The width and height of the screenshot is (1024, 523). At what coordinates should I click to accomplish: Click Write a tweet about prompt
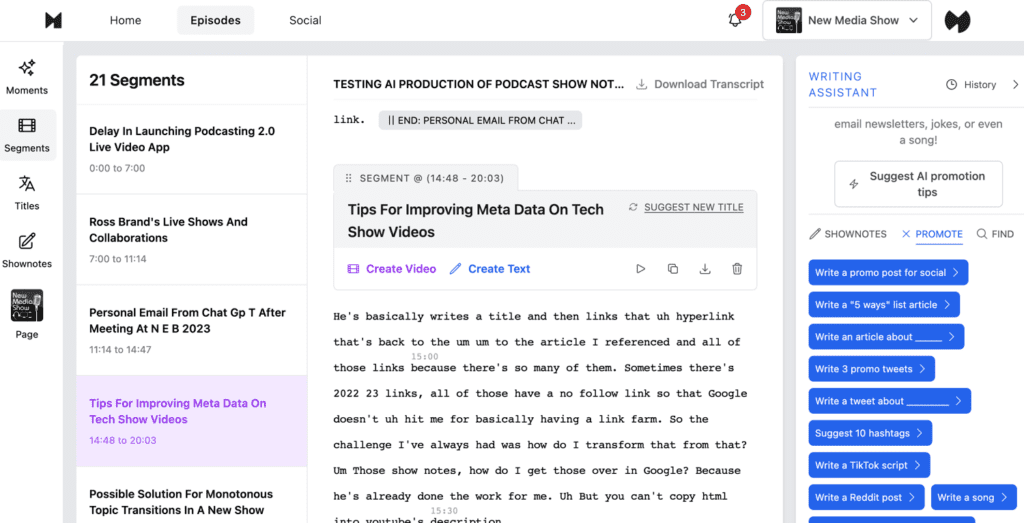pos(889,401)
